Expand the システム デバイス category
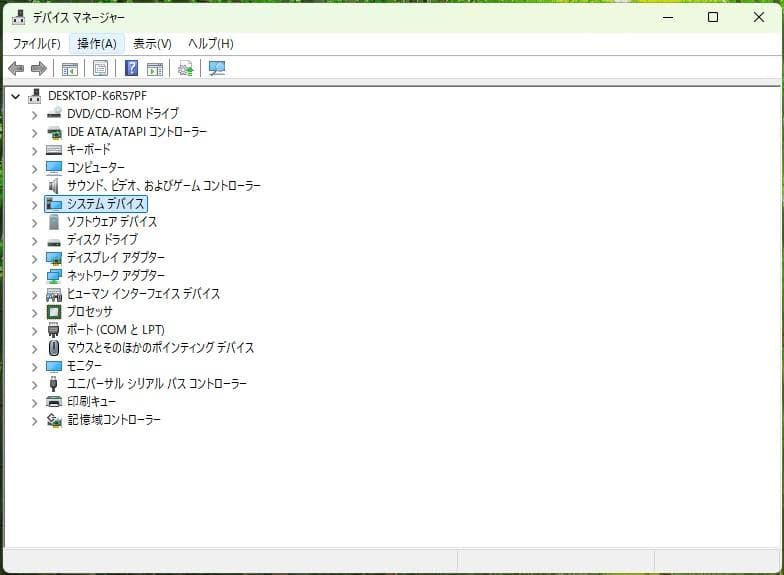Screen dimensions: 784x575 [34, 205]
